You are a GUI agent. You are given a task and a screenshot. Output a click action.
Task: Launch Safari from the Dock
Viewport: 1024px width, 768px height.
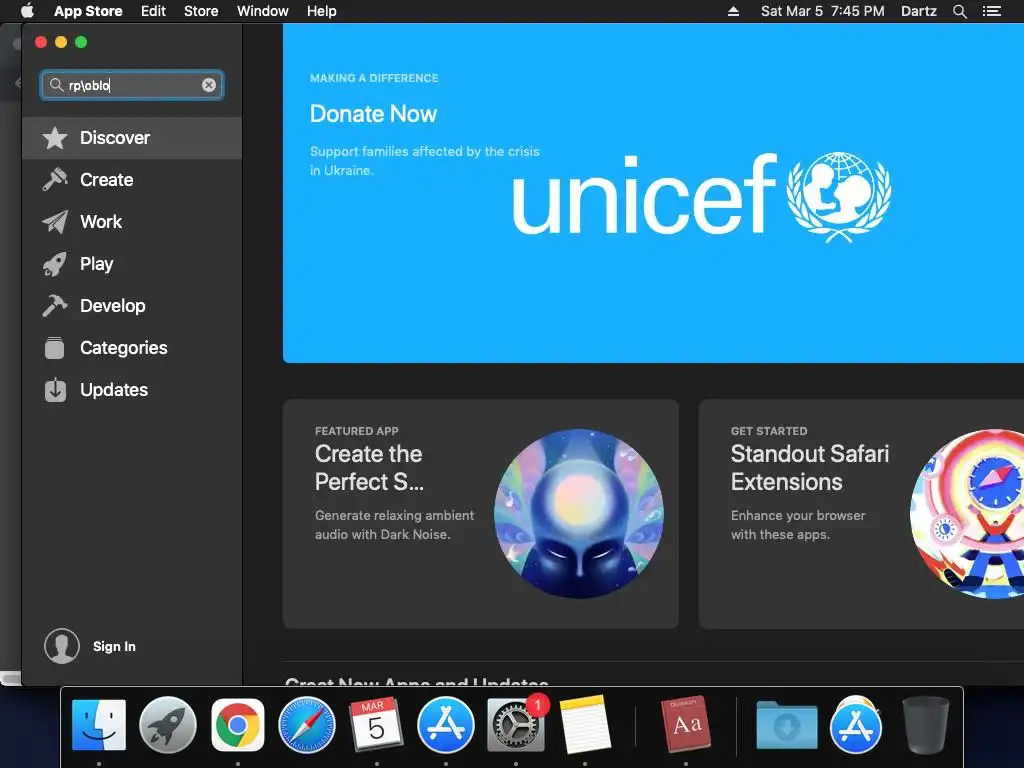307,725
